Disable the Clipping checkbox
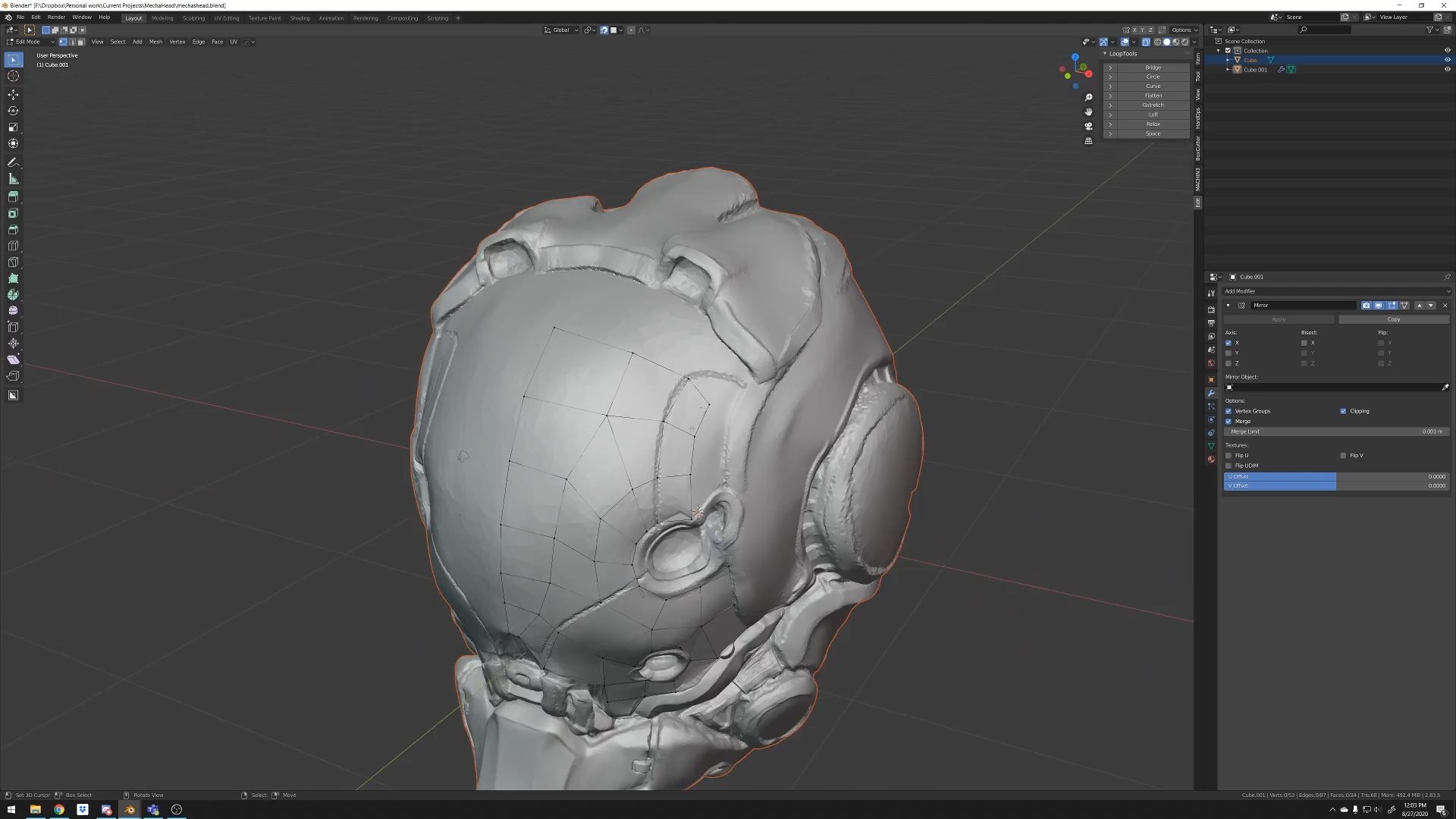 point(1343,411)
